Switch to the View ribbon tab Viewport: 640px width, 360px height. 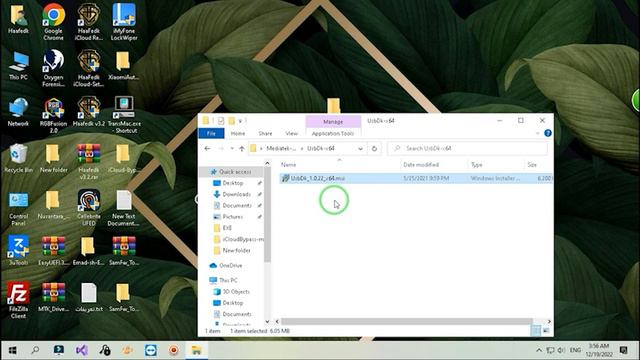pos(291,133)
